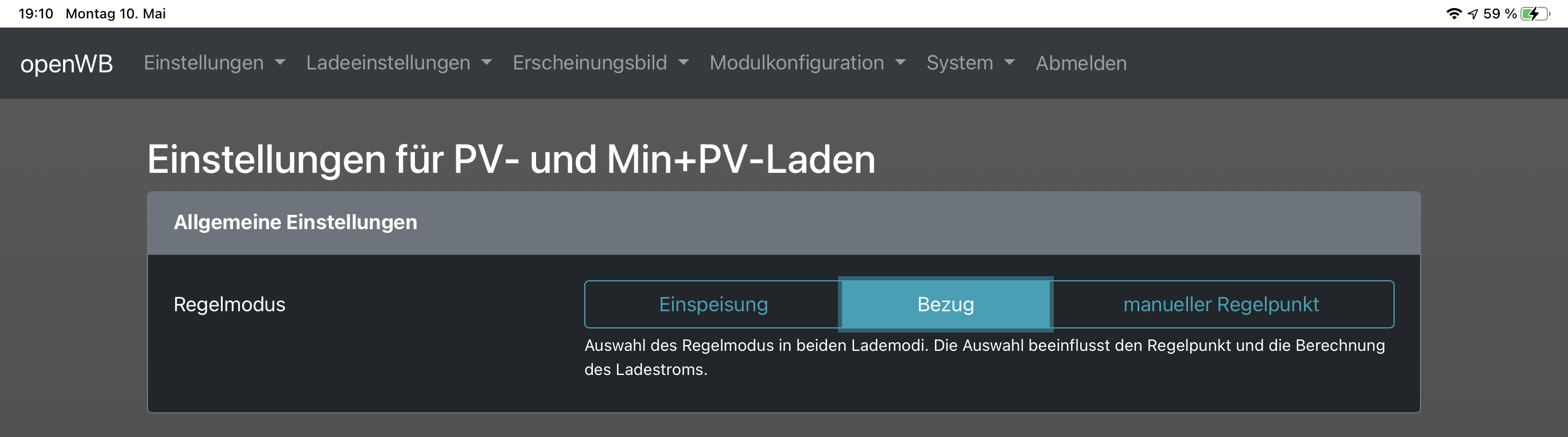Tap the date Montag 10. Mai
1568x437 pixels.
pyautogui.click(x=116, y=13)
